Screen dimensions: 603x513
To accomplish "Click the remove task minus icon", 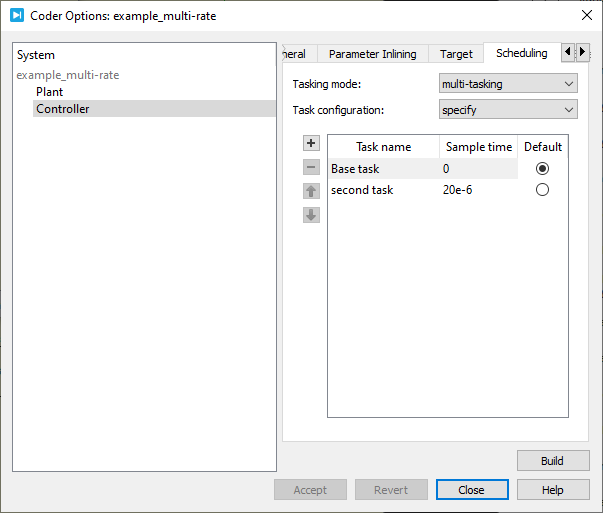I will point(311,167).
